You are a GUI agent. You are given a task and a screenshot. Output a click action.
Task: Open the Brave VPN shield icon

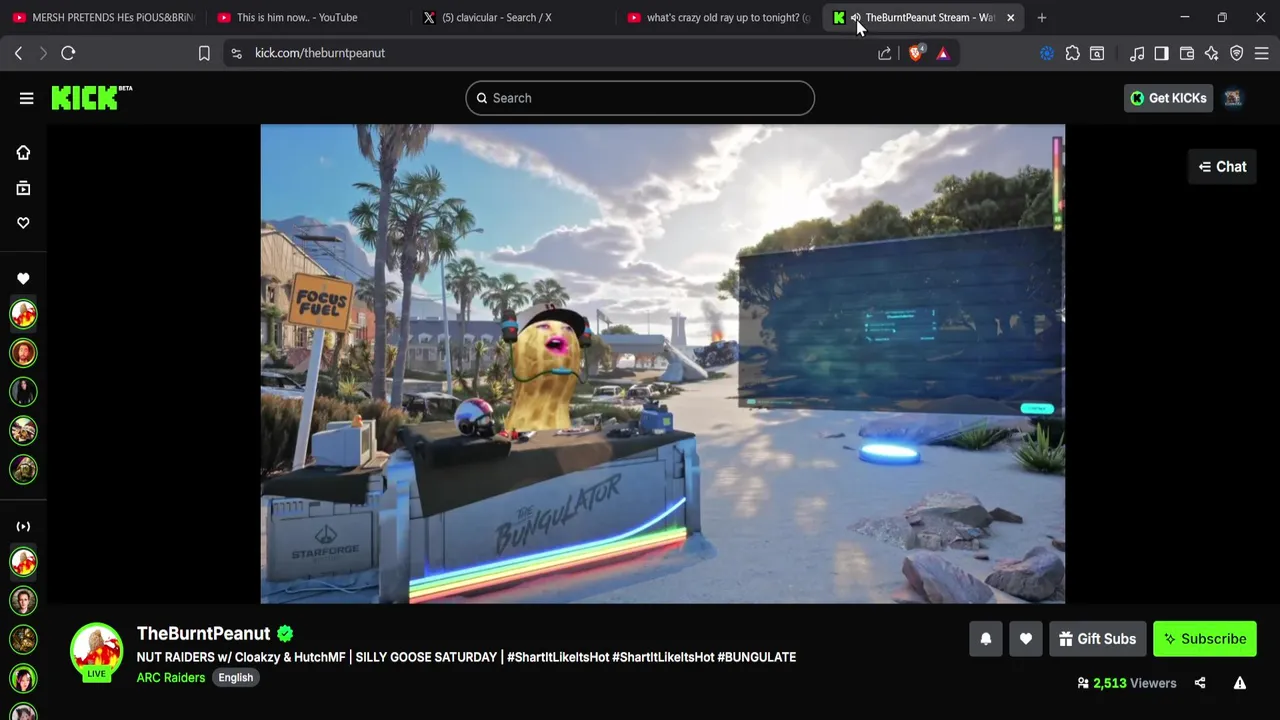1237,53
